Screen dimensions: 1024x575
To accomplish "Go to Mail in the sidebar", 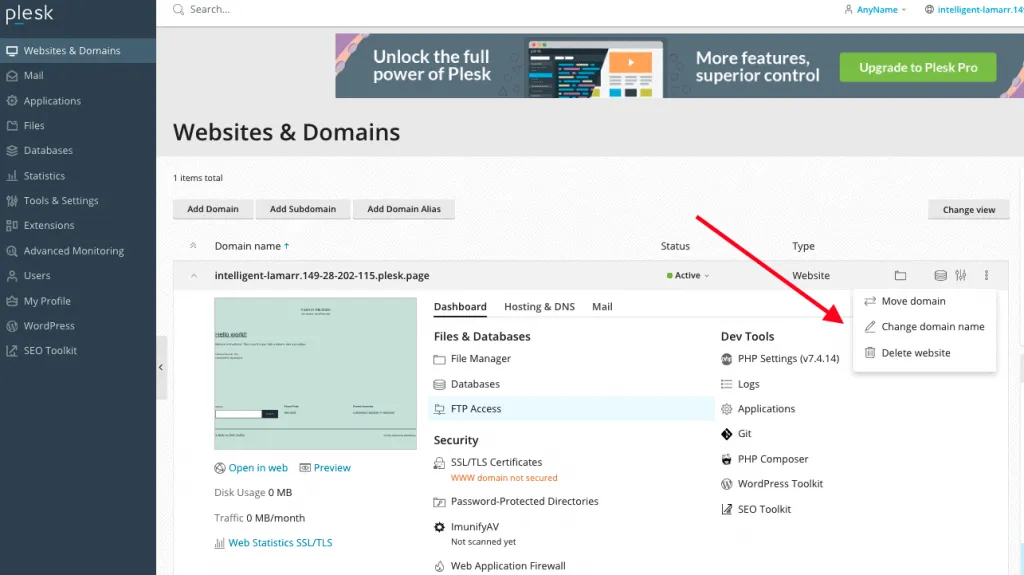I will (33, 75).
